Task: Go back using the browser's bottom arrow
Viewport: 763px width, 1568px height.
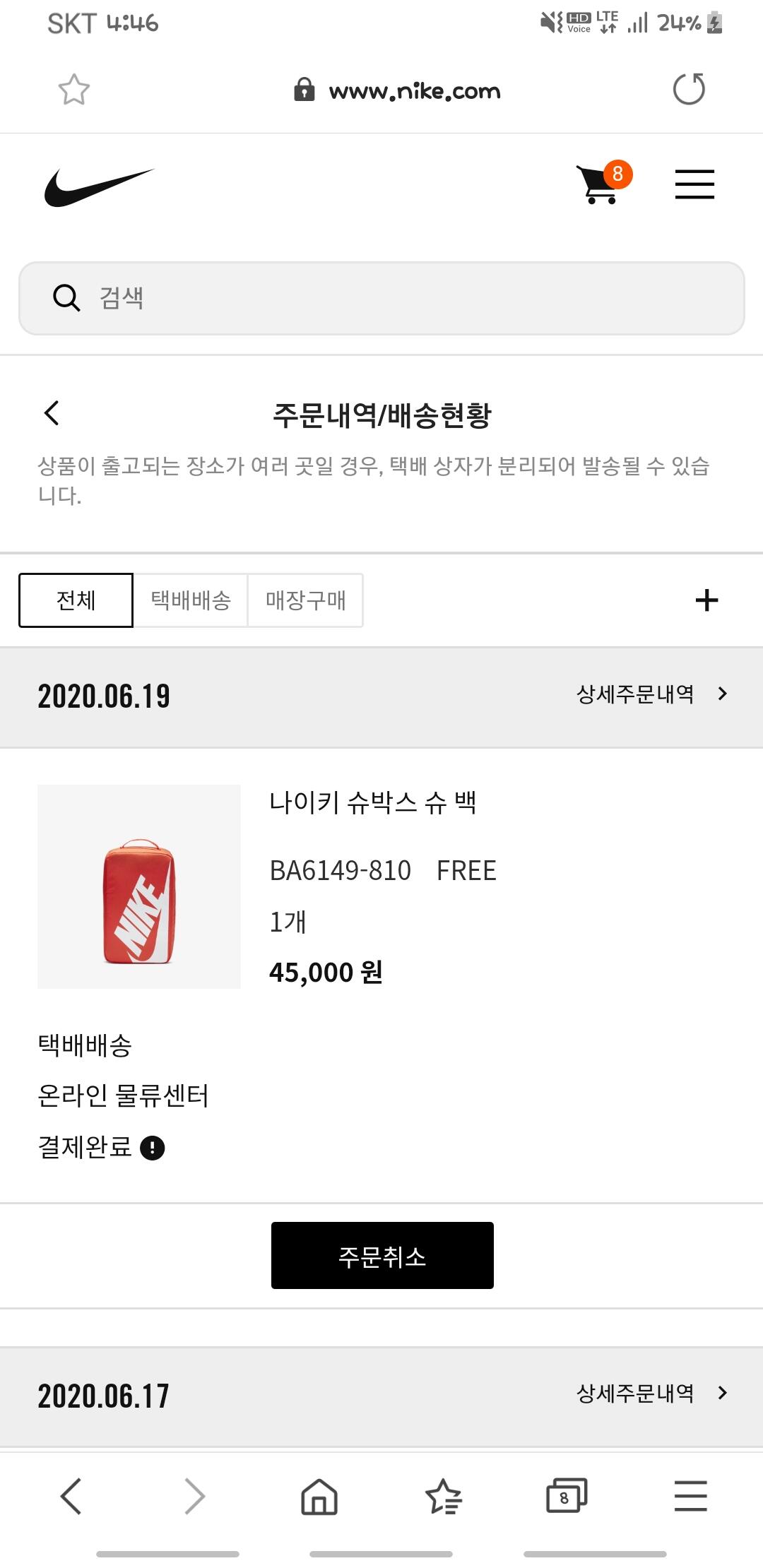Action: (x=71, y=1496)
